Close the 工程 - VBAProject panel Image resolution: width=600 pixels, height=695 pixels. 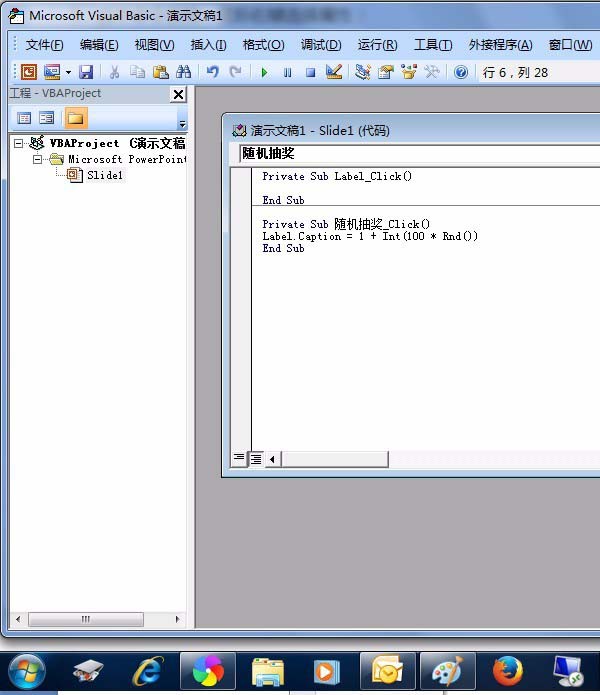tap(178, 94)
